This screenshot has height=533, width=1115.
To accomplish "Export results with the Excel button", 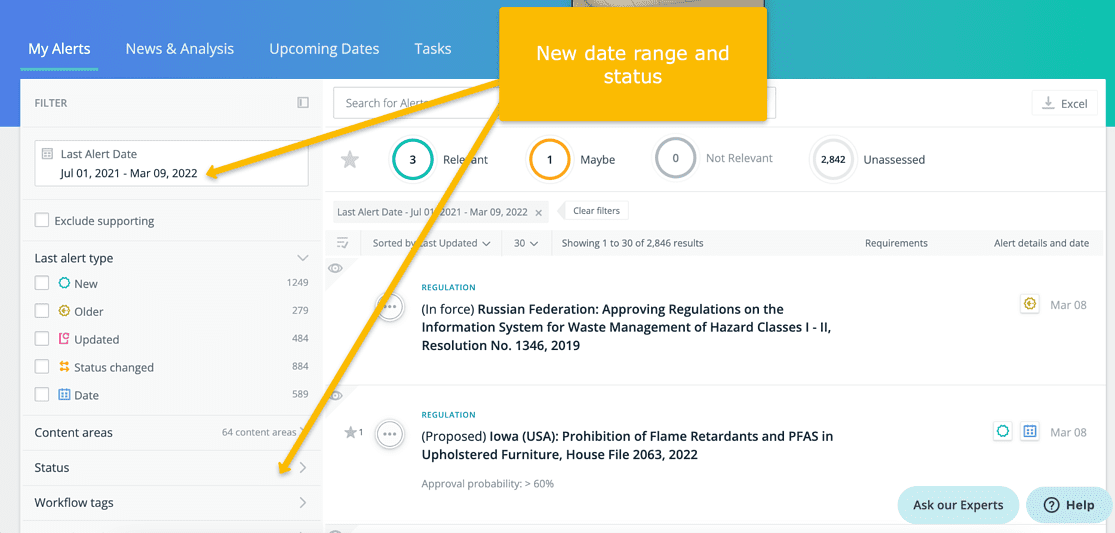I will [1064, 103].
